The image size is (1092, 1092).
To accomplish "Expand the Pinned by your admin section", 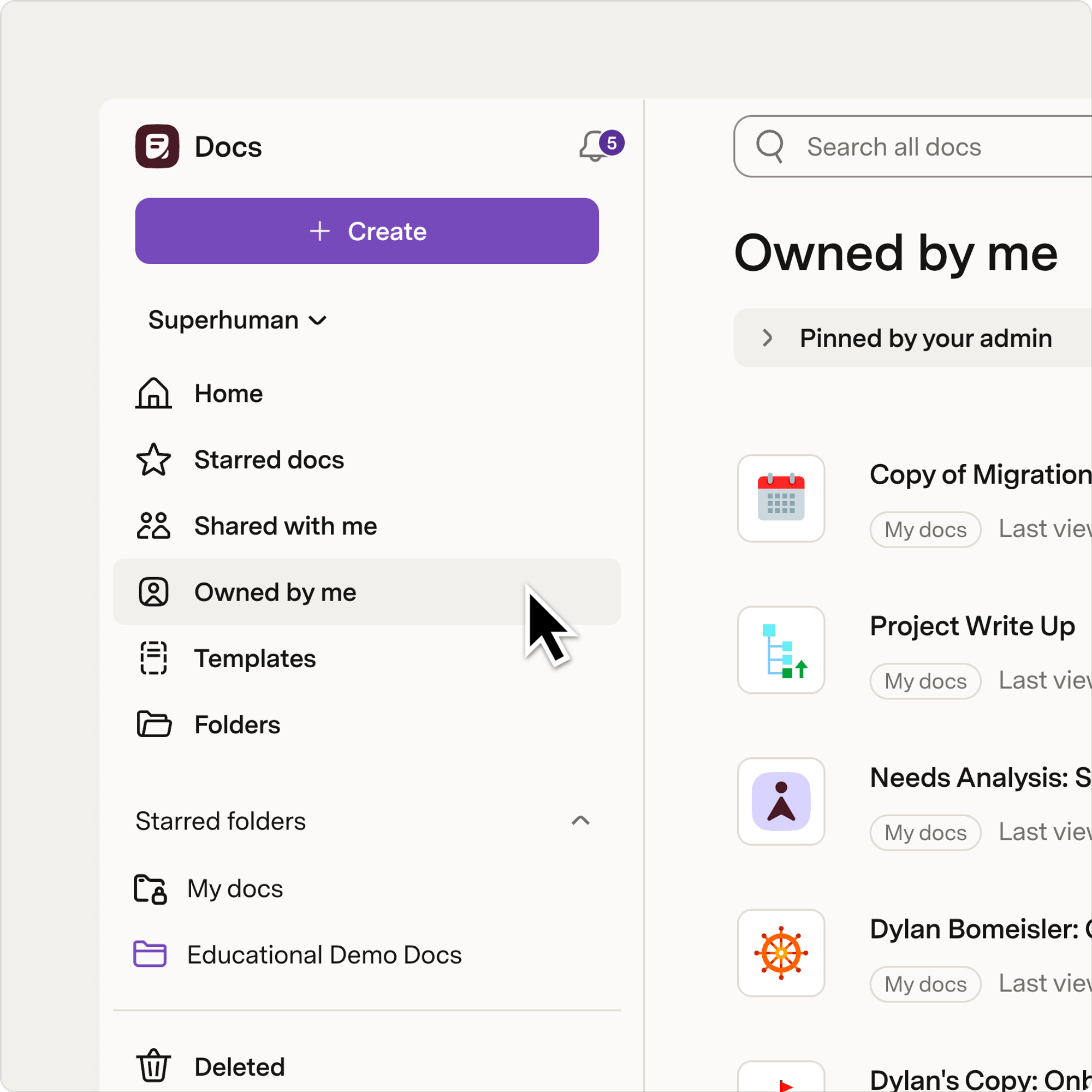I will pos(912,338).
